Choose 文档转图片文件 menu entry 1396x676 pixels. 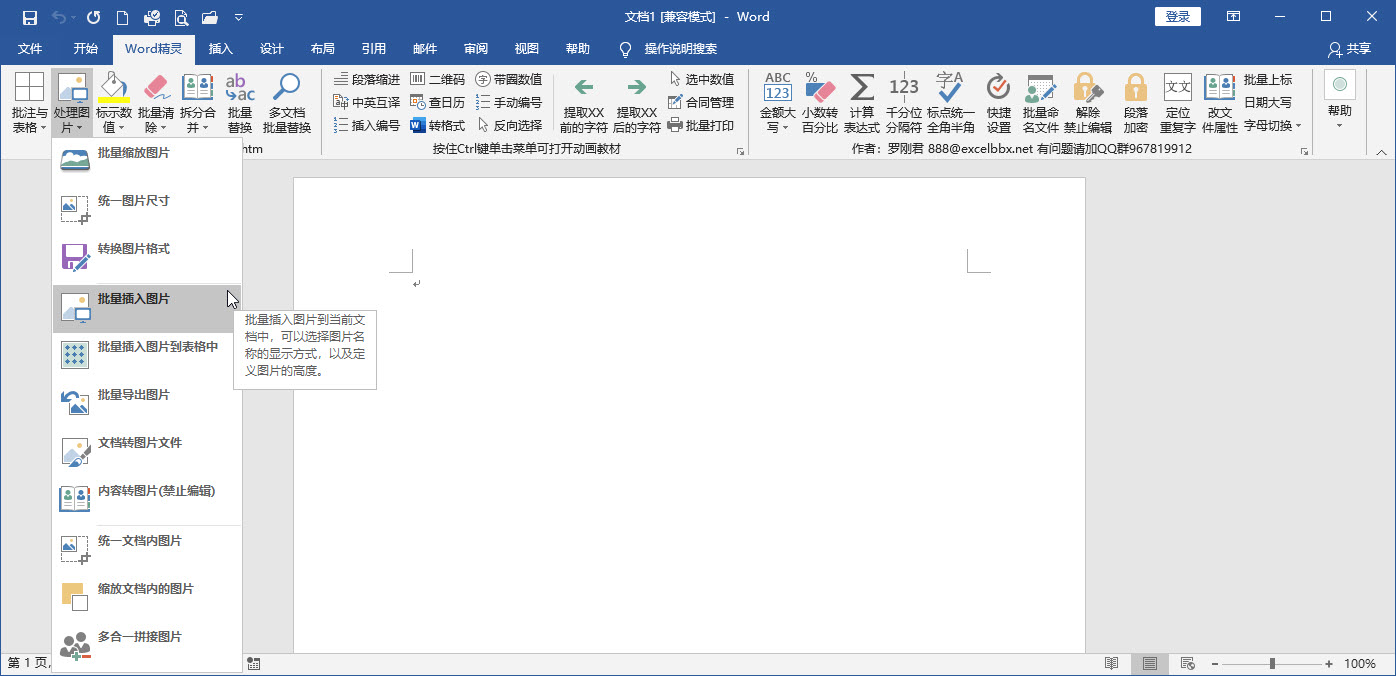[x=147, y=451]
